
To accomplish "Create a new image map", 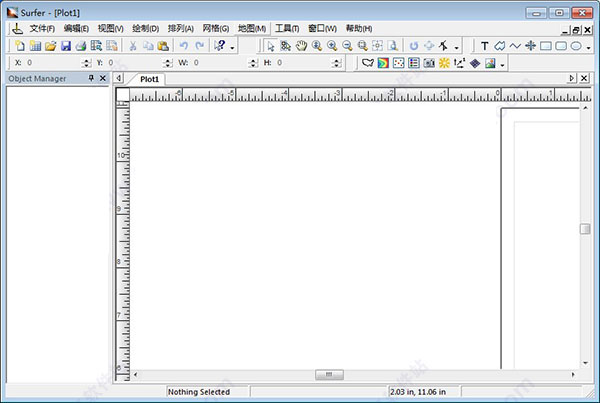I will [x=429, y=63].
